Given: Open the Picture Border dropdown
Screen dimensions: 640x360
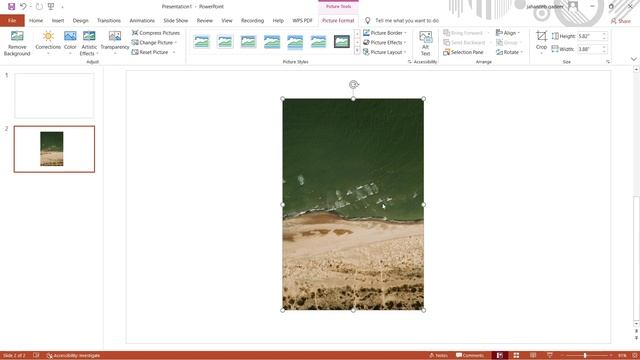Looking at the screenshot, I should tap(385, 33).
